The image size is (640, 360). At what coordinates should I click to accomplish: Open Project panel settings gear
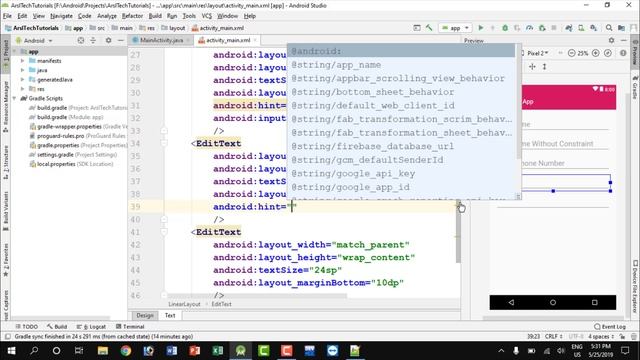click(108, 40)
